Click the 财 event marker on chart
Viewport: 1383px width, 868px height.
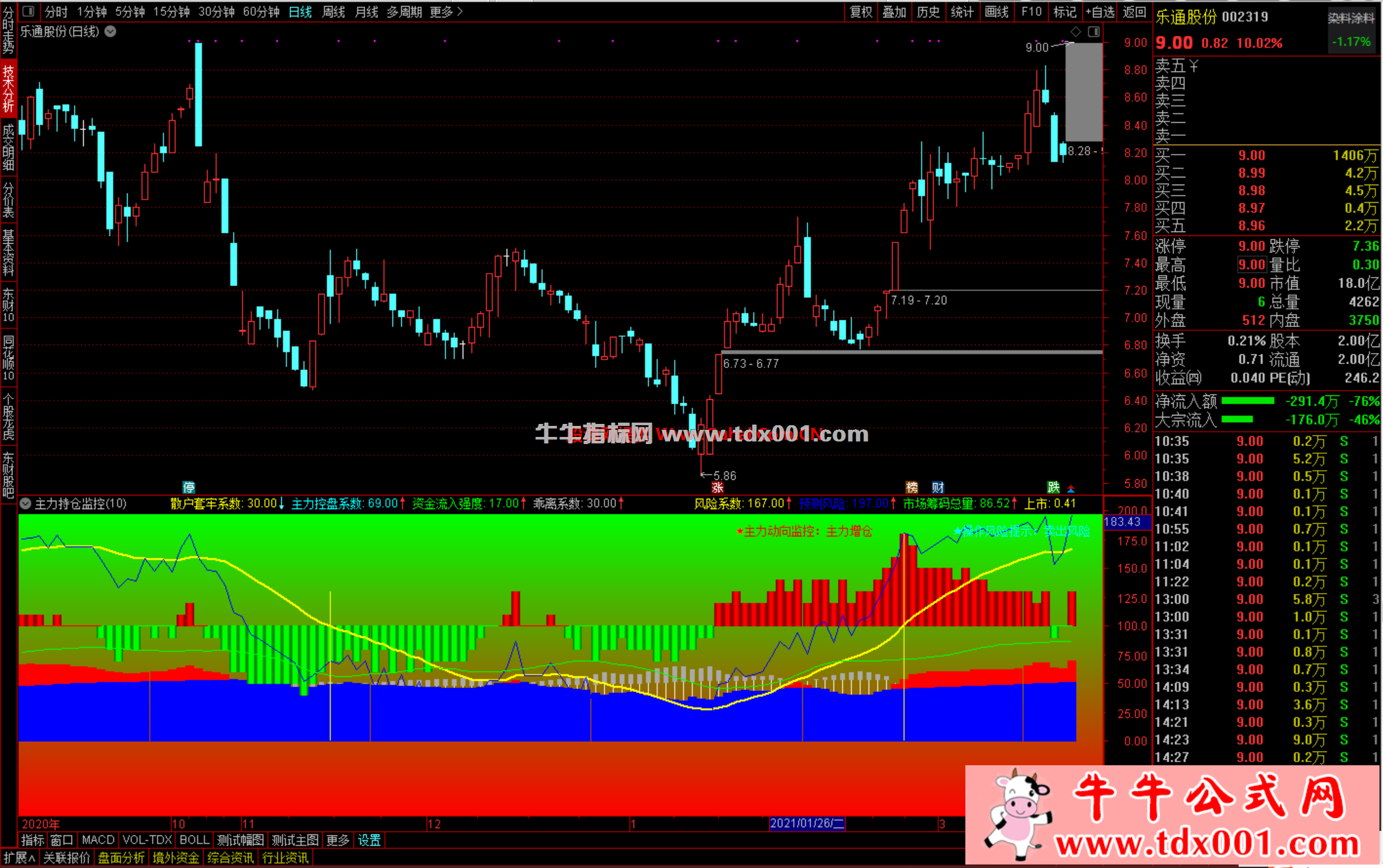click(937, 488)
